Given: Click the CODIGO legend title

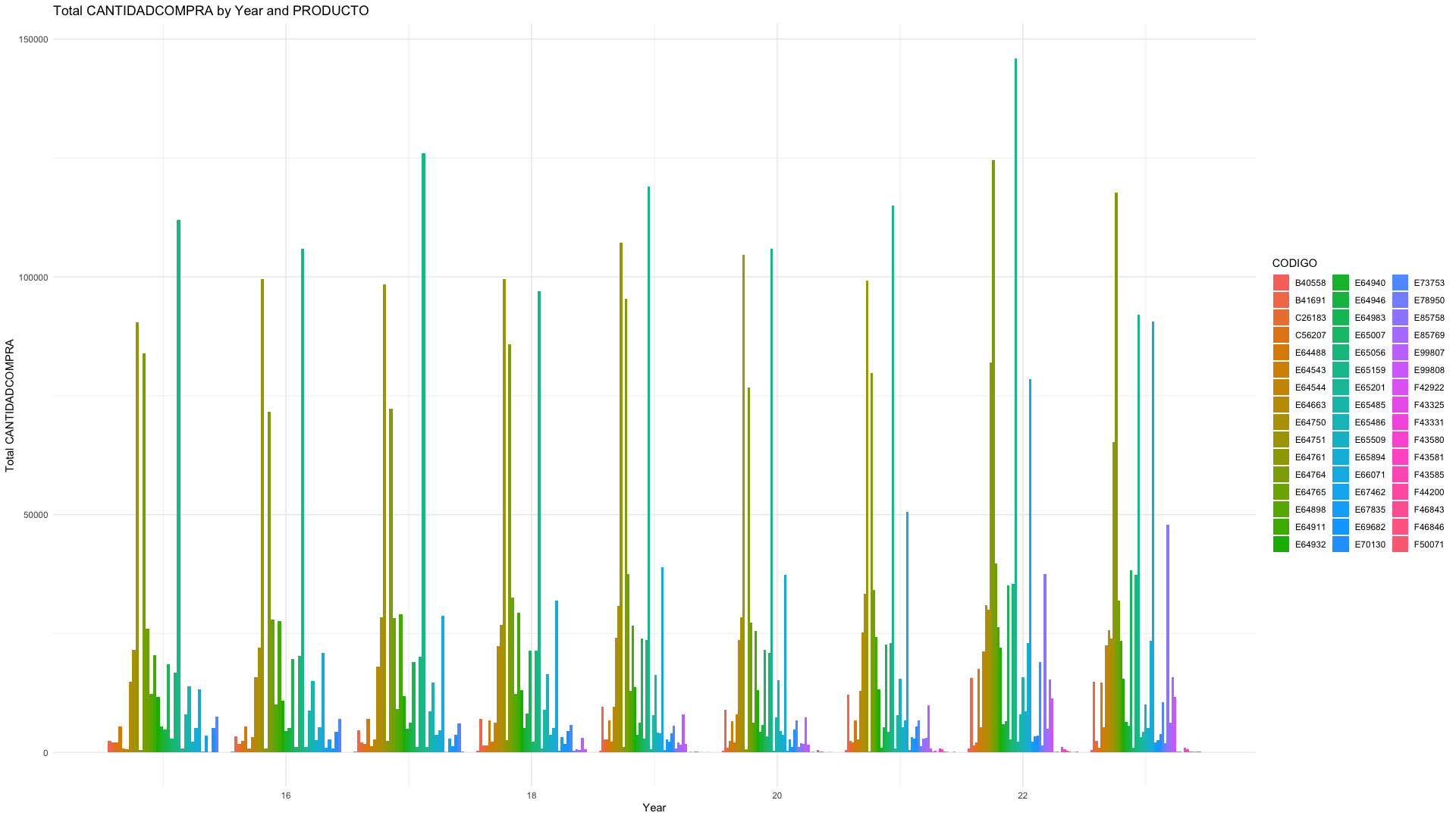Looking at the screenshot, I should 1294,263.
